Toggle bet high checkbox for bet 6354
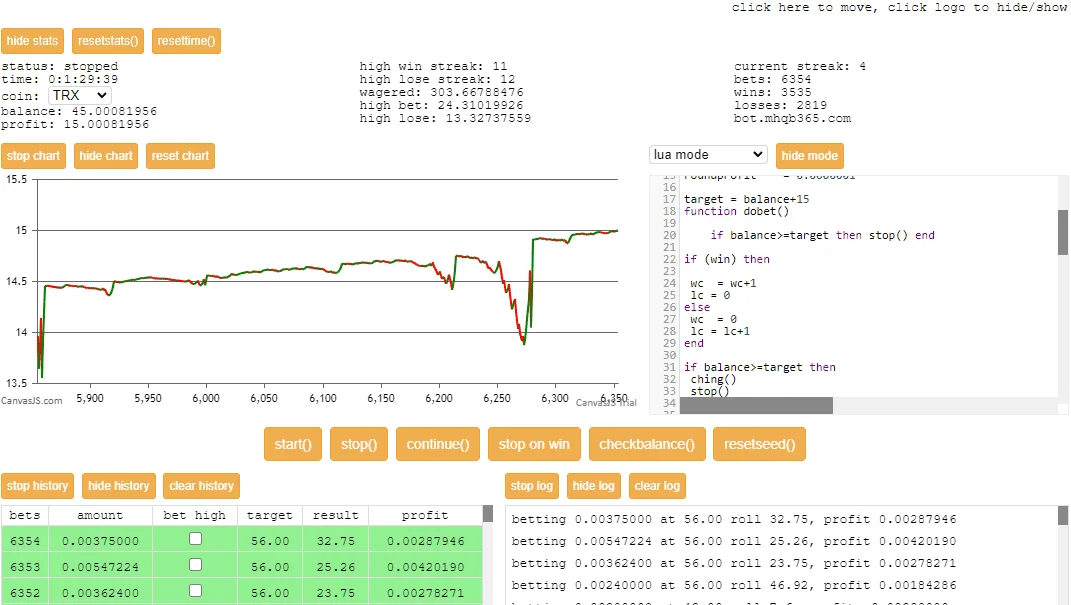The image size is (1071, 605). (195, 539)
